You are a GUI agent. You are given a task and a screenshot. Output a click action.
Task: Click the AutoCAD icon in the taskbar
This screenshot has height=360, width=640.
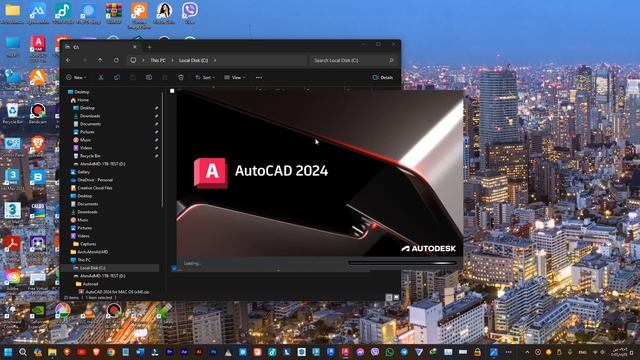pos(345,352)
